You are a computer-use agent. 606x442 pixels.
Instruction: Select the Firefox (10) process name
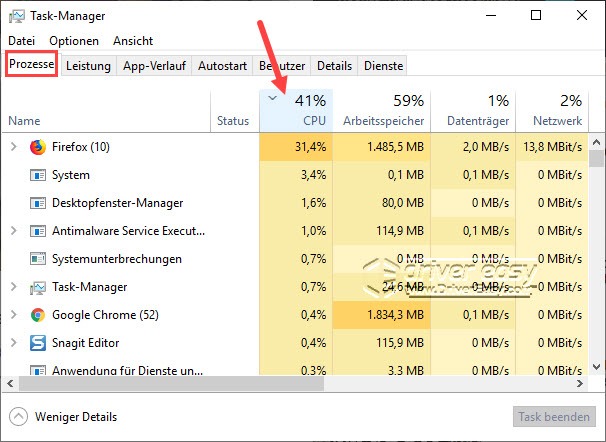81,147
